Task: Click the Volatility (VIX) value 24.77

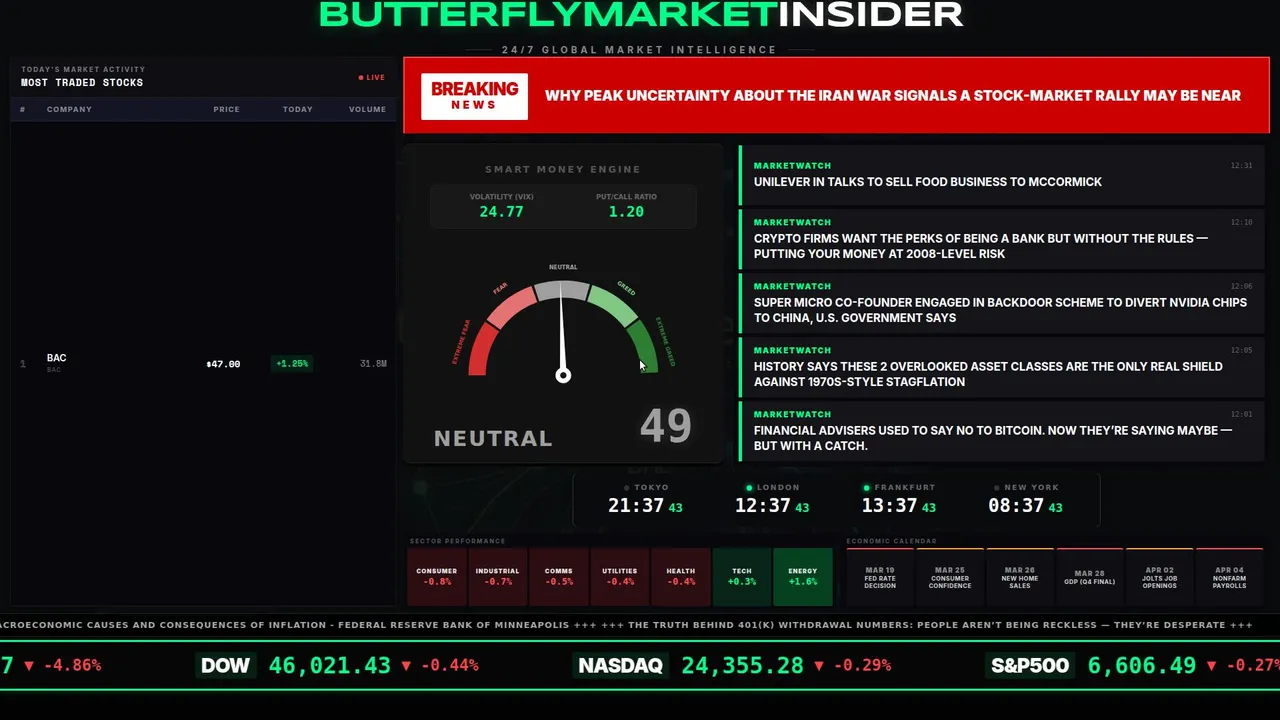Action: (x=501, y=212)
